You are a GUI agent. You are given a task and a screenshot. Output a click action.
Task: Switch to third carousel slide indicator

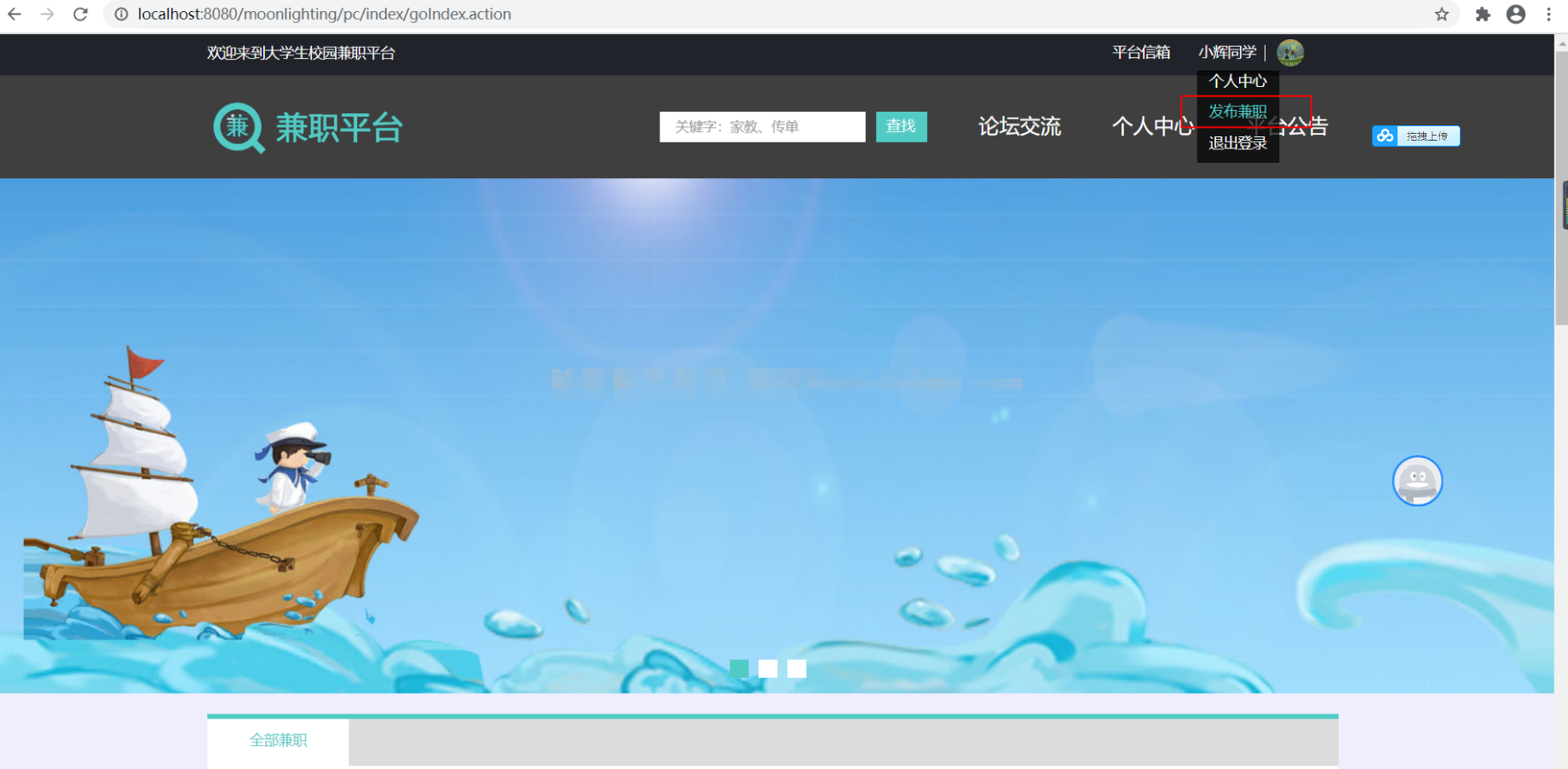pyautogui.click(x=797, y=668)
